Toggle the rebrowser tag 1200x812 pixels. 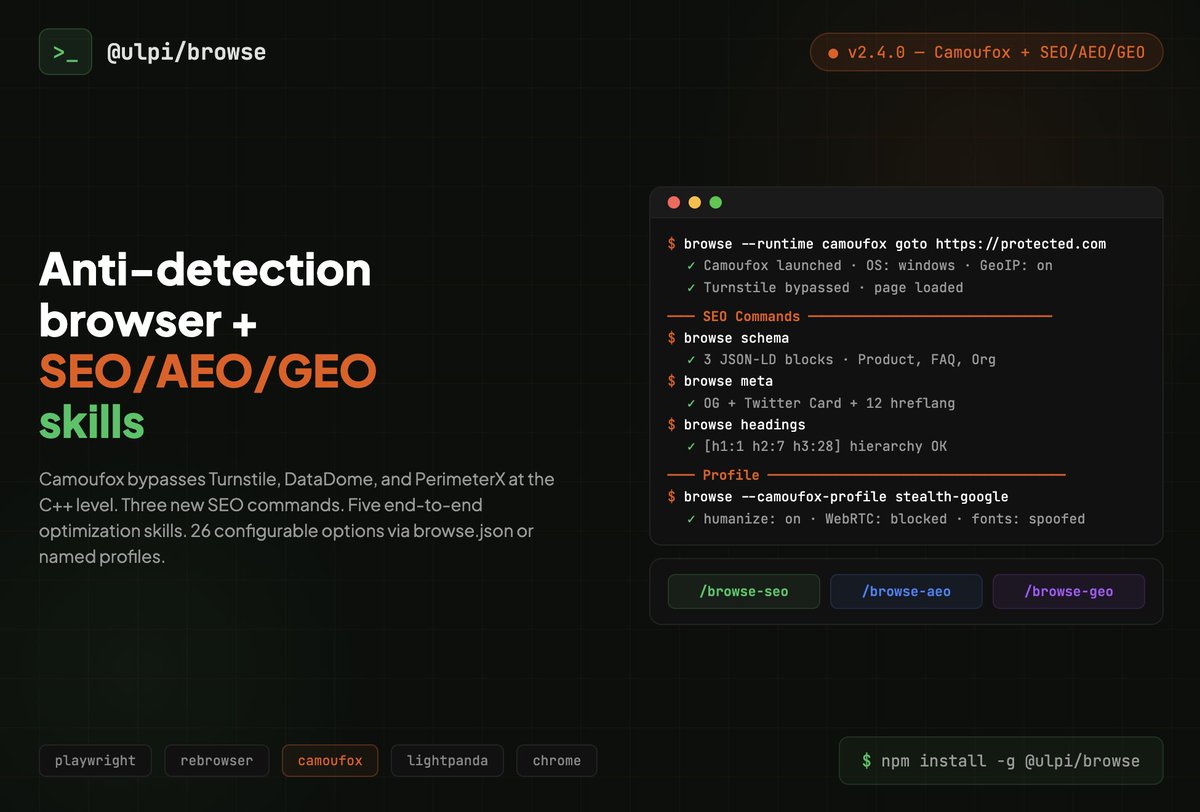coord(217,760)
